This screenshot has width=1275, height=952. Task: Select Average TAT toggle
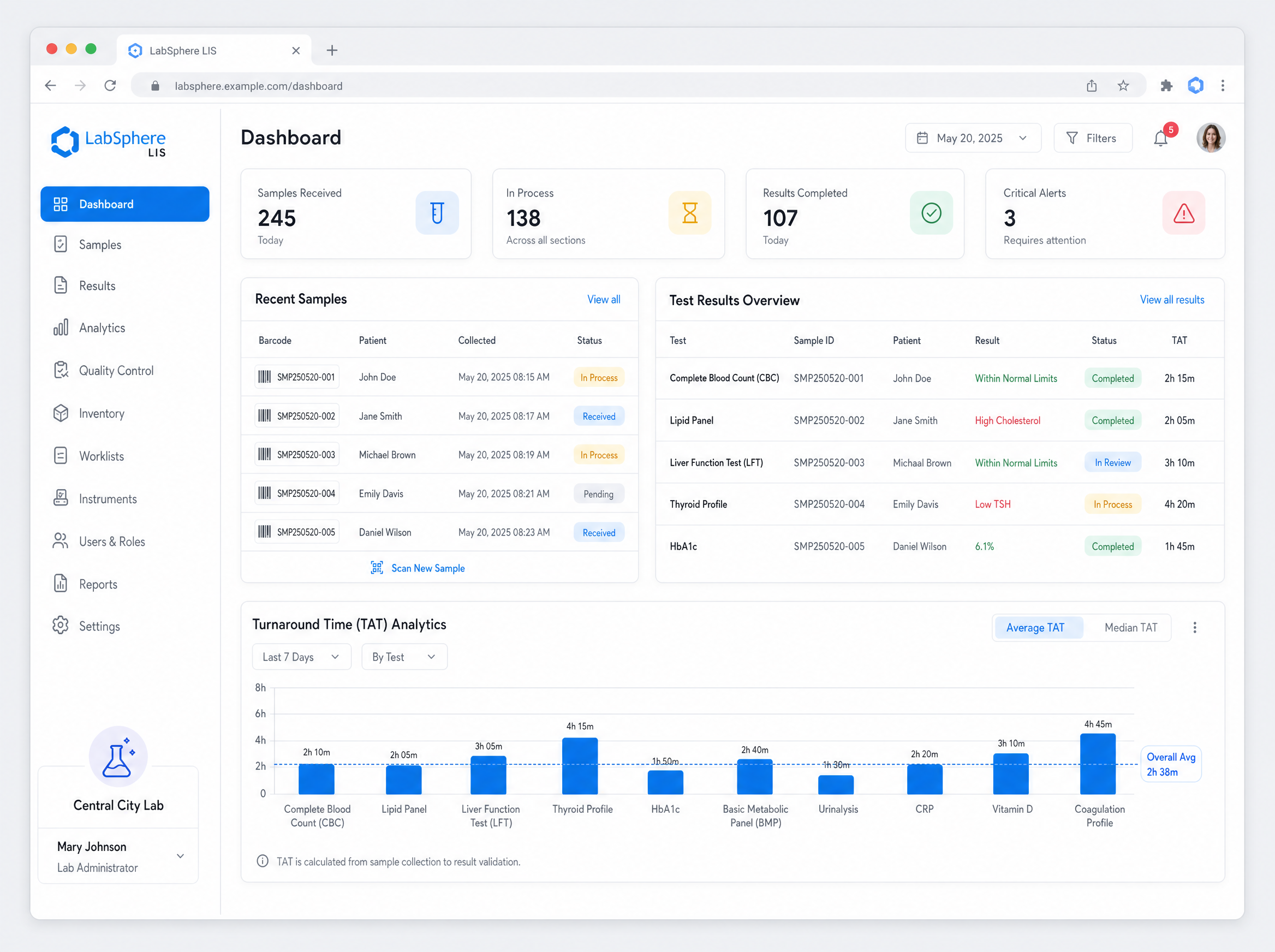pos(1035,628)
